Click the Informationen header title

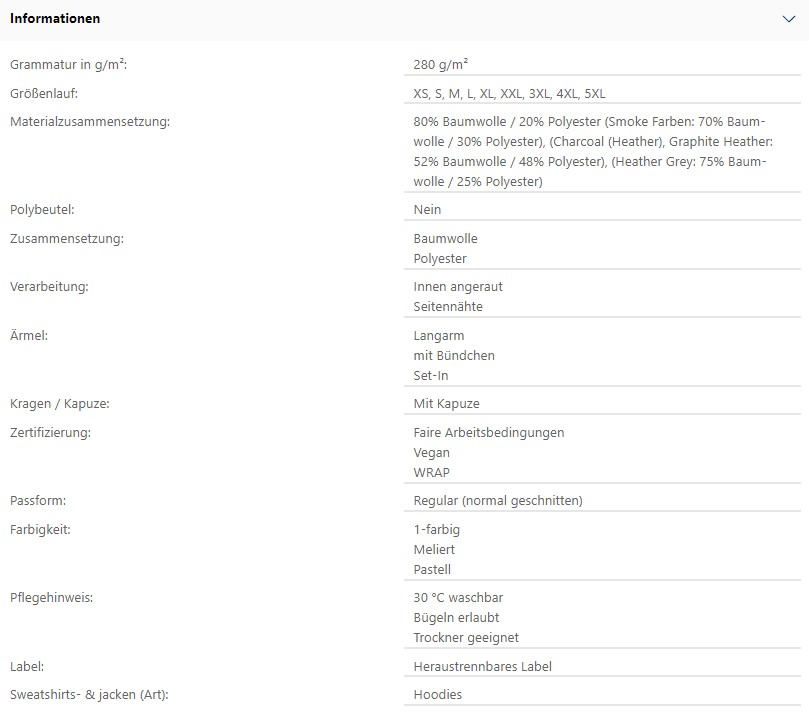[x=55, y=19]
